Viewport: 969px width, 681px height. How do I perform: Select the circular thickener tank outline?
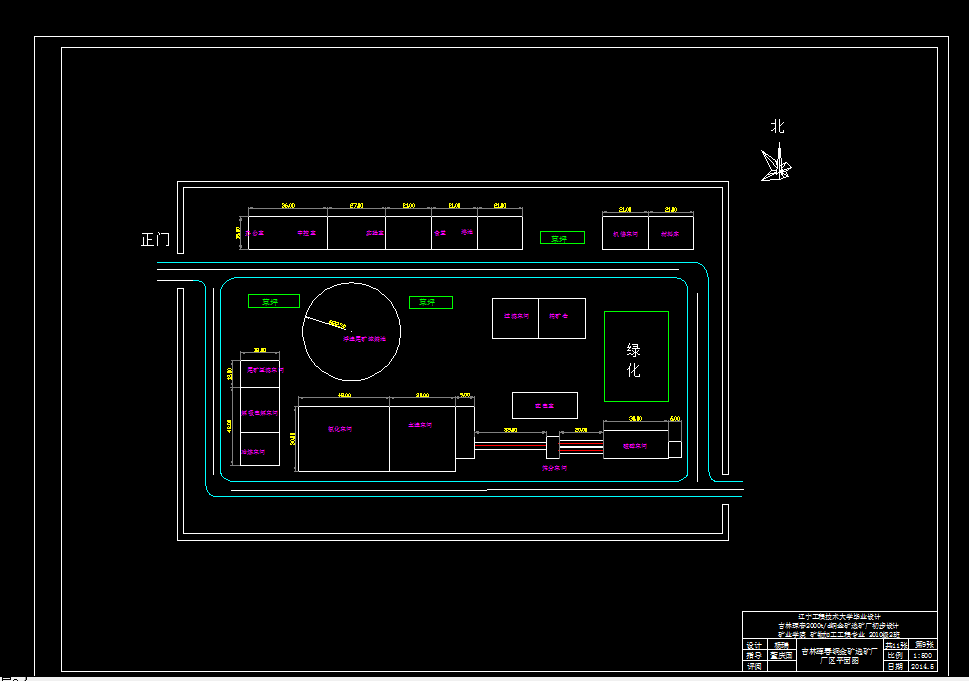coord(352,331)
